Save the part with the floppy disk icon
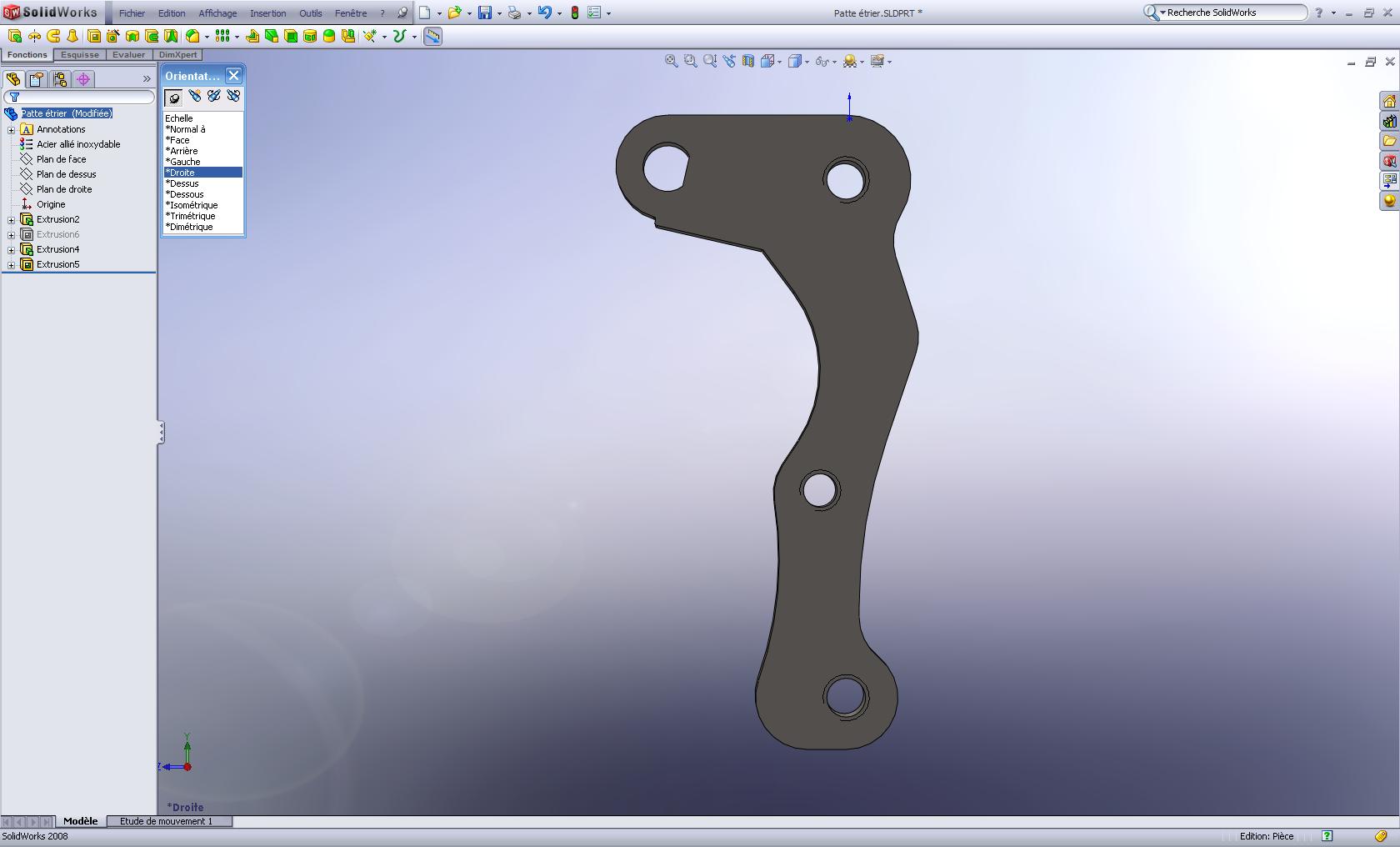Screen dimensions: 1400x847 tap(484, 13)
